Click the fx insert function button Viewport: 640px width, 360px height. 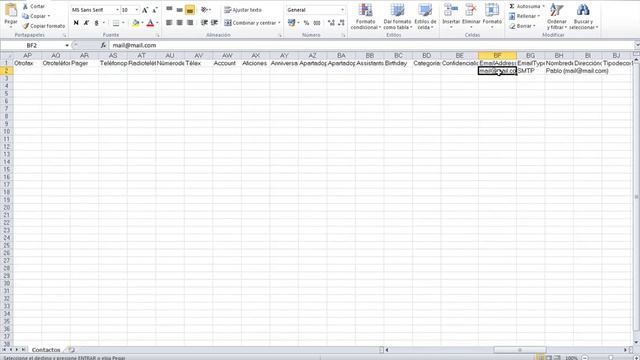coord(103,45)
